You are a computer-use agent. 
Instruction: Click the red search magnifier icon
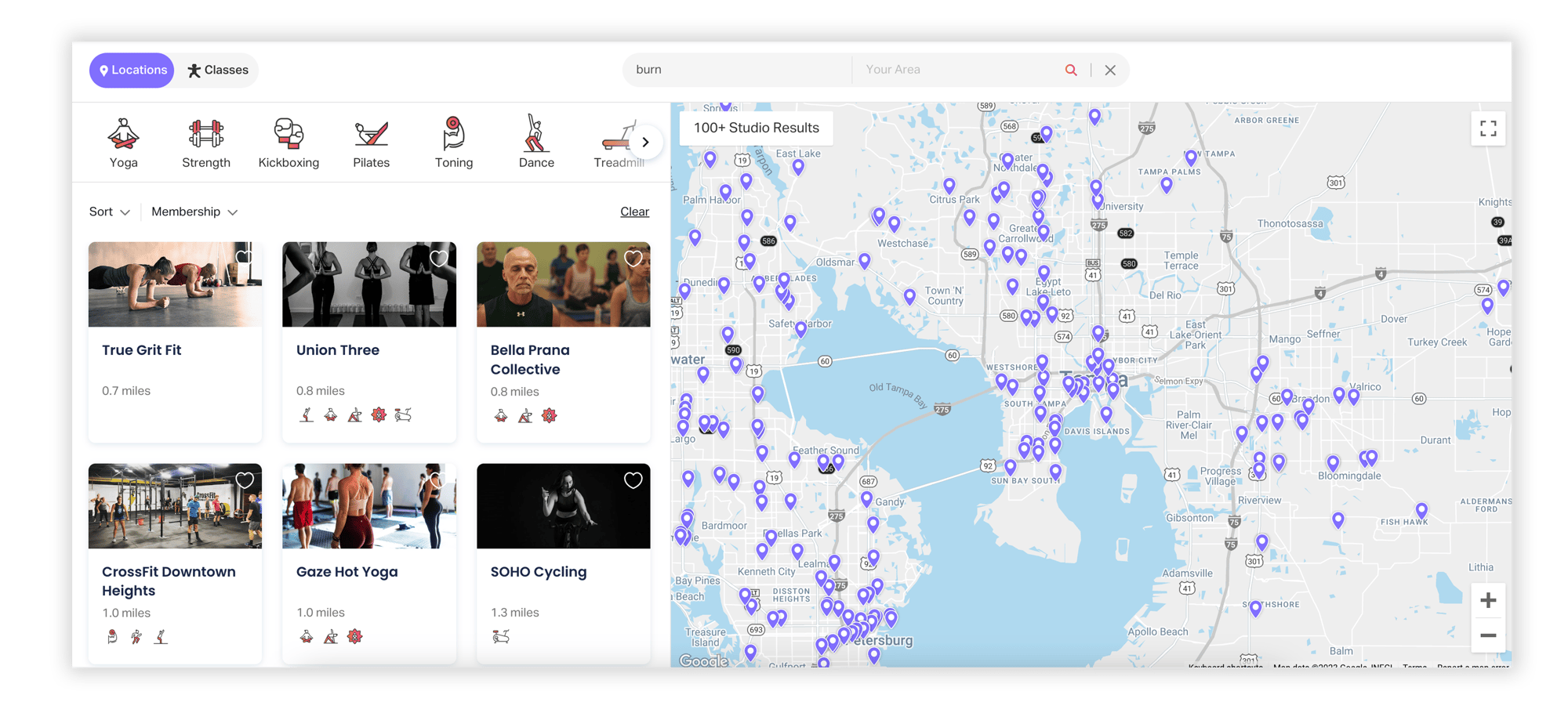point(1071,70)
